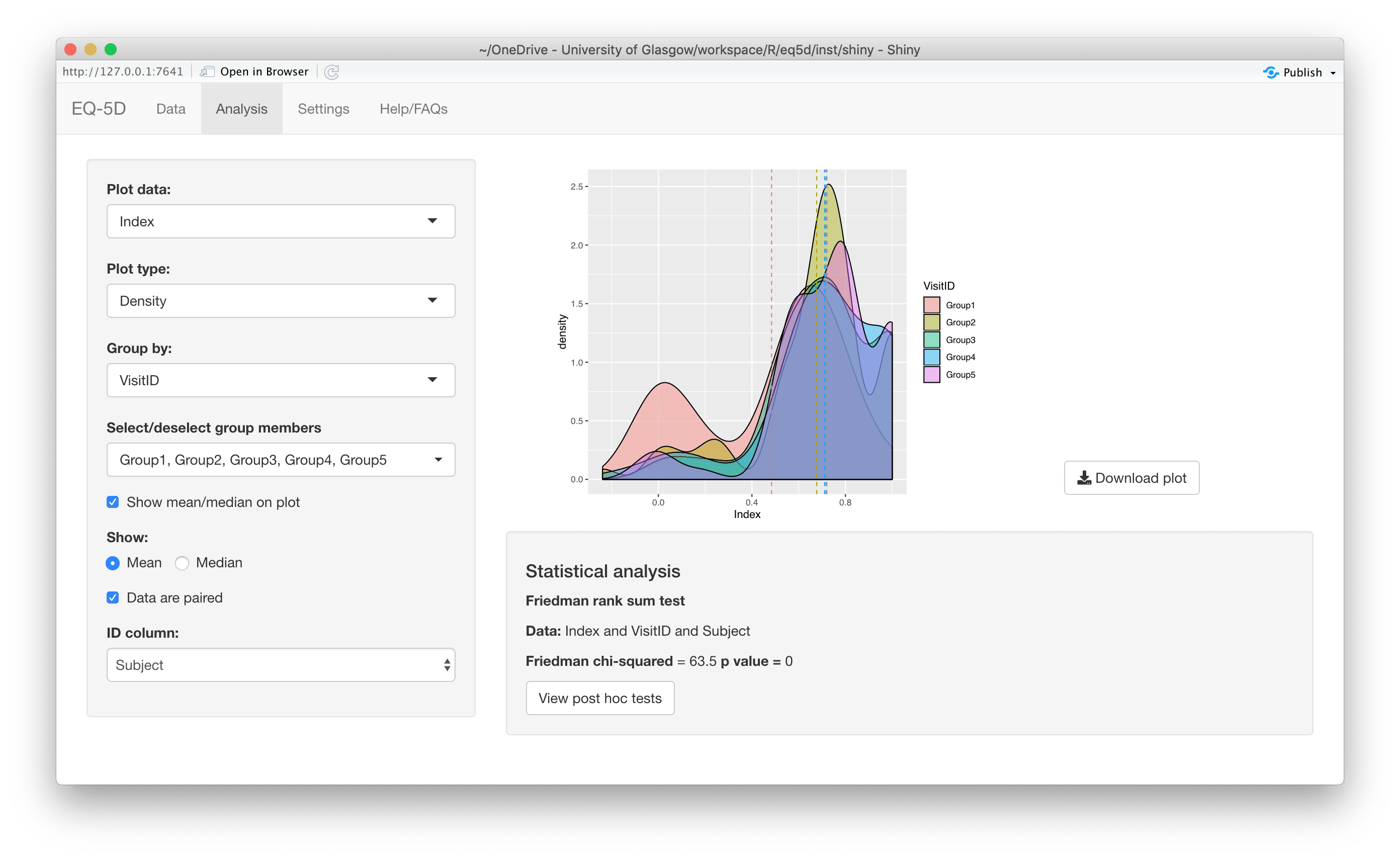Toggle the Show mean/median on plot checkbox

(112, 501)
